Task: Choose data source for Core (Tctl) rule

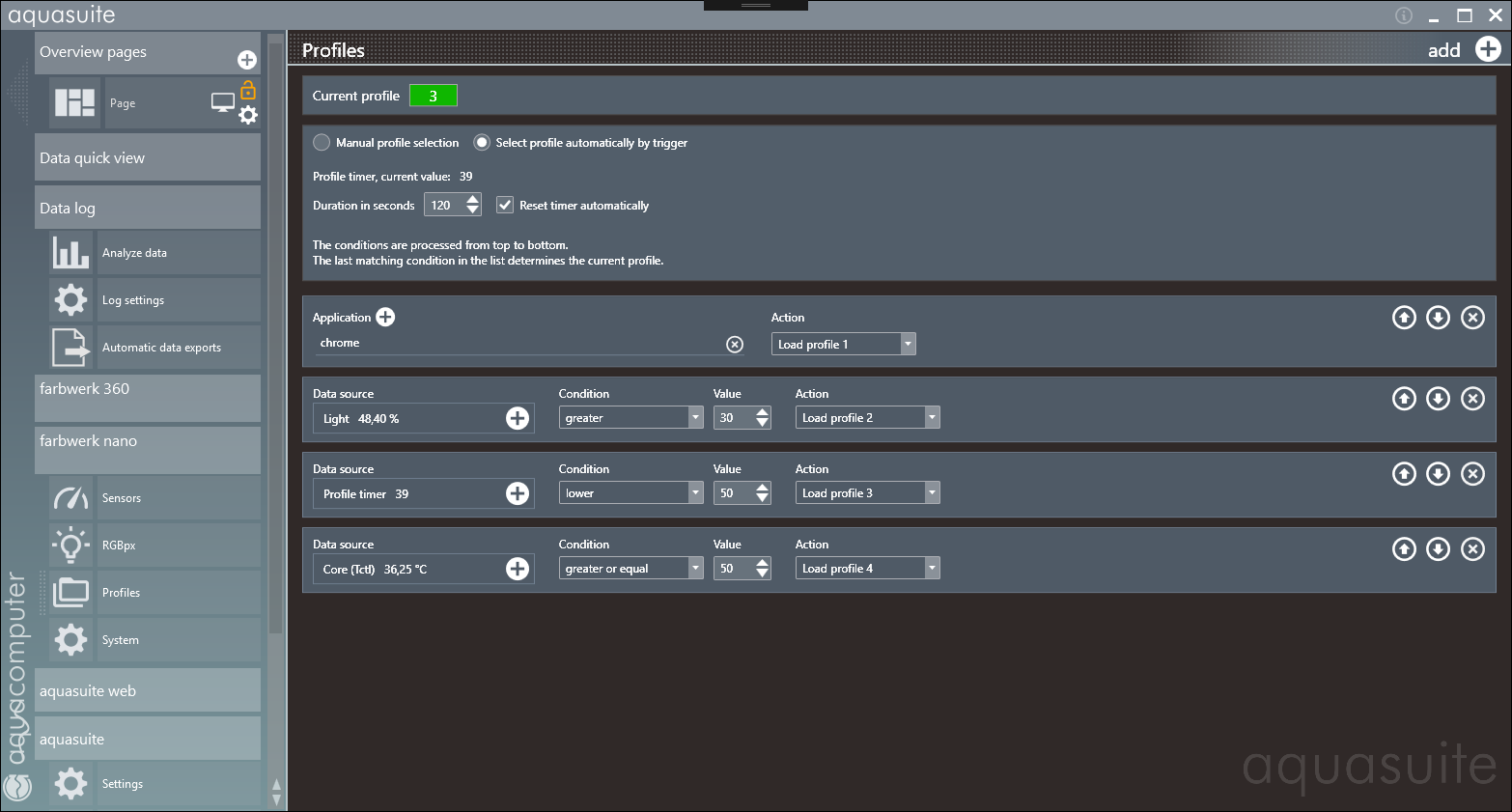Action: tap(518, 569)
